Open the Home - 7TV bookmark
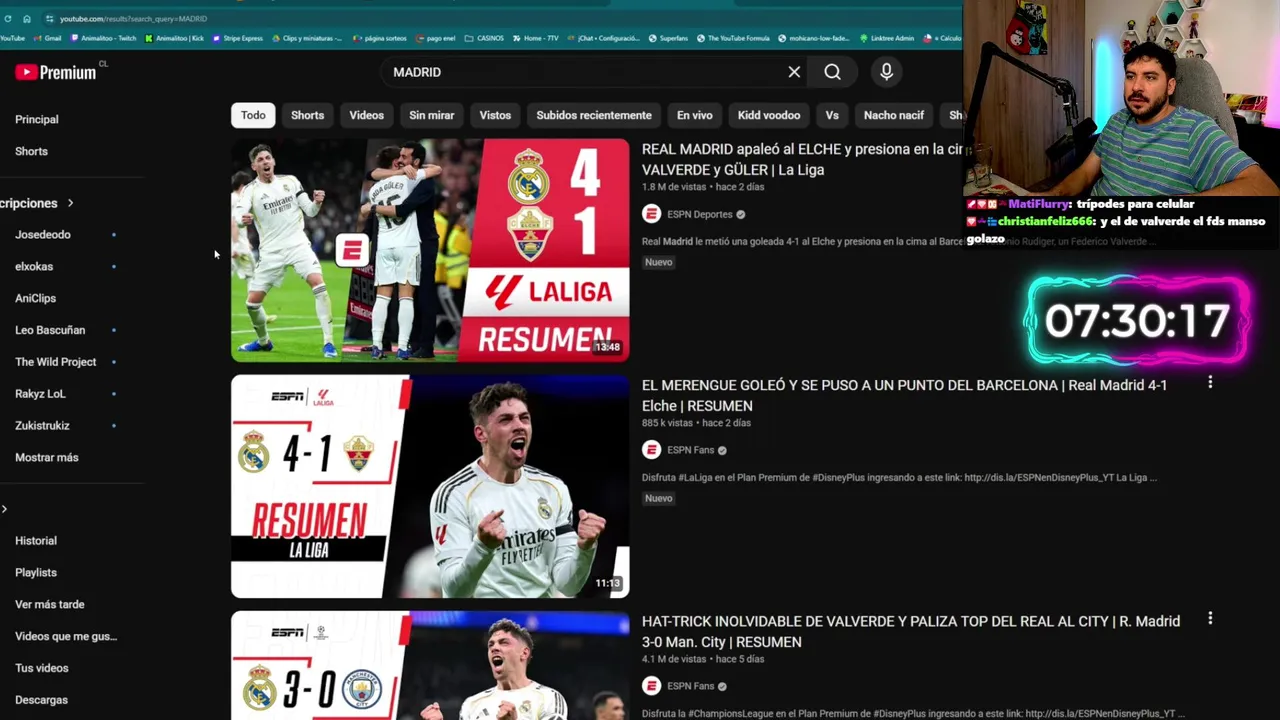 535,38
